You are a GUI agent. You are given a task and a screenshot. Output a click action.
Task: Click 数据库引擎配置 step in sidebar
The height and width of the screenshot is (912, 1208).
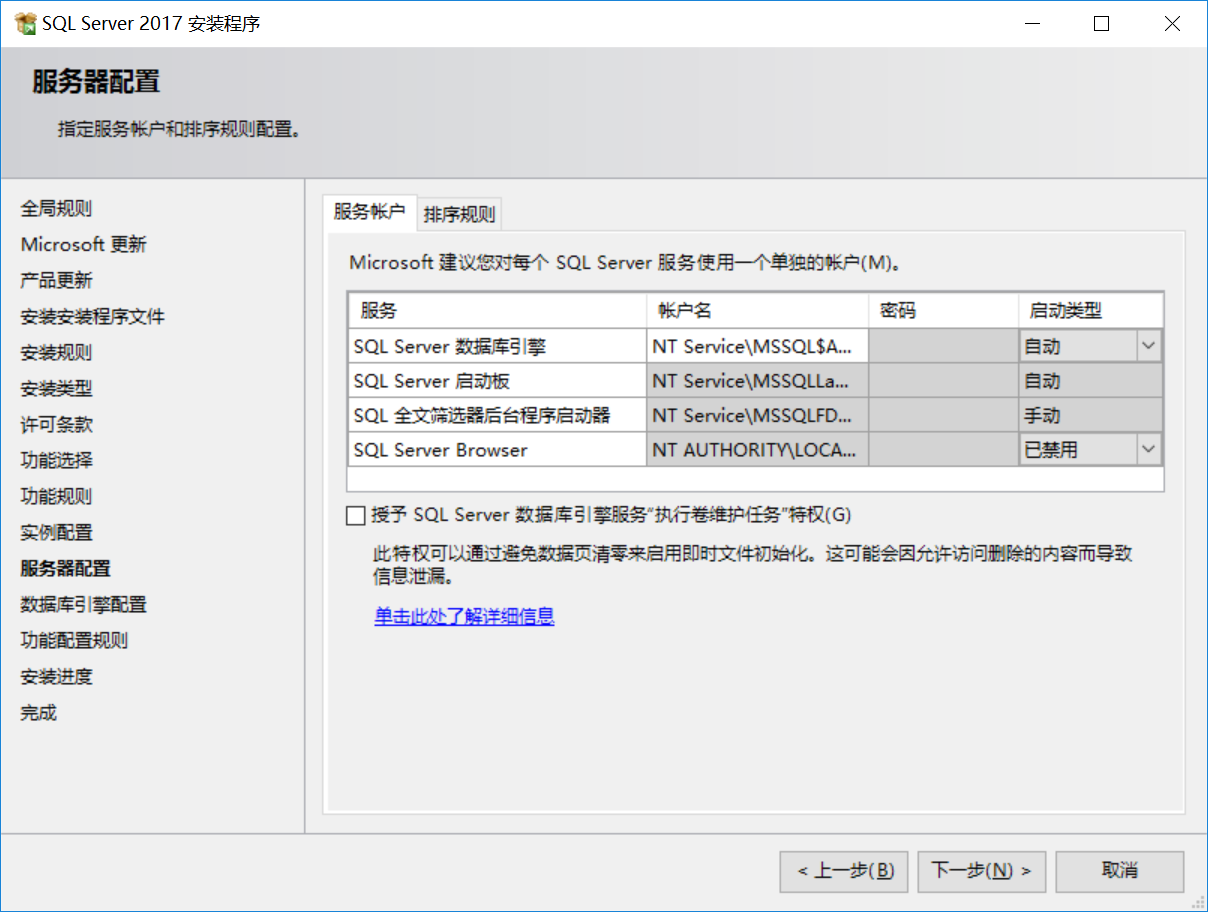click(x=84, y=605)
